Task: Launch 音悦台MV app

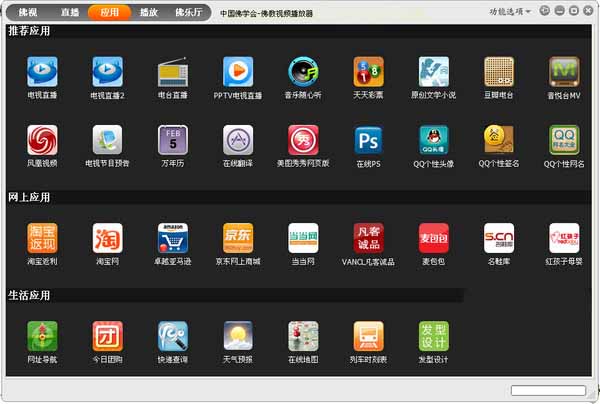Action: click(x=564, y=72)
